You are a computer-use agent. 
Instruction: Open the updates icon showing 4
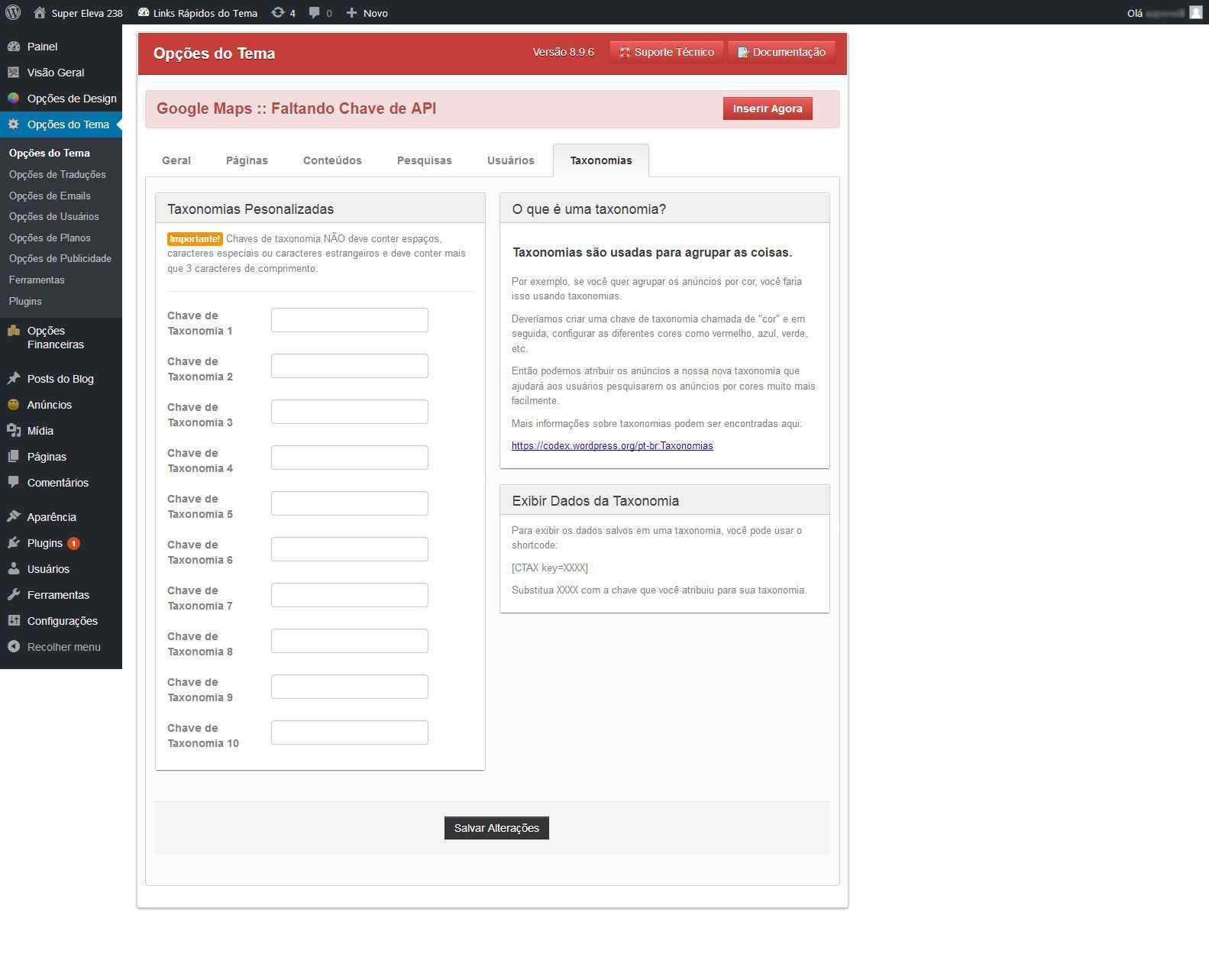(278, 12)
